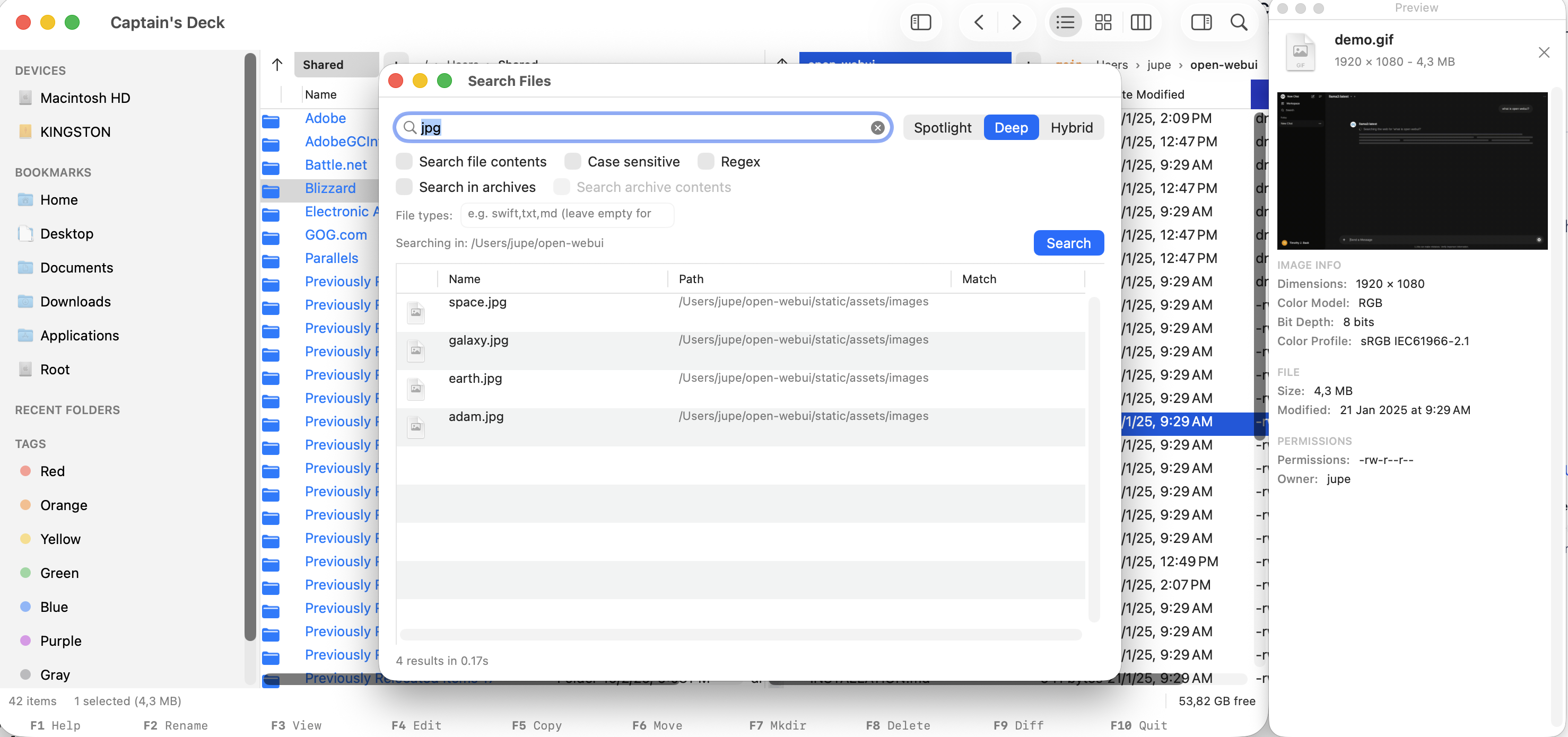Screen dimensions: 1568x737
Task: Switch to list view icon
Action: [x=1065, y=22]
